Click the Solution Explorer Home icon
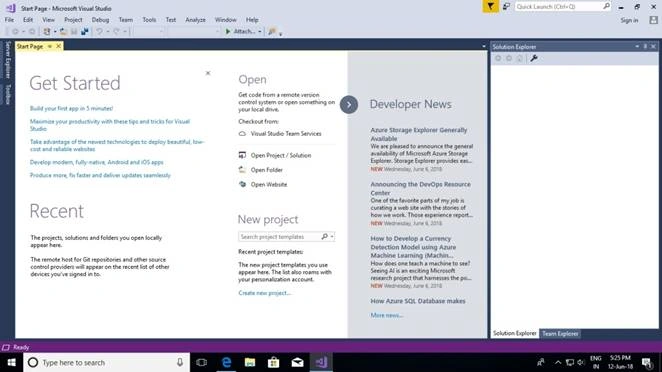This screenshot has height=372, width=662. (x=520, y=58)
